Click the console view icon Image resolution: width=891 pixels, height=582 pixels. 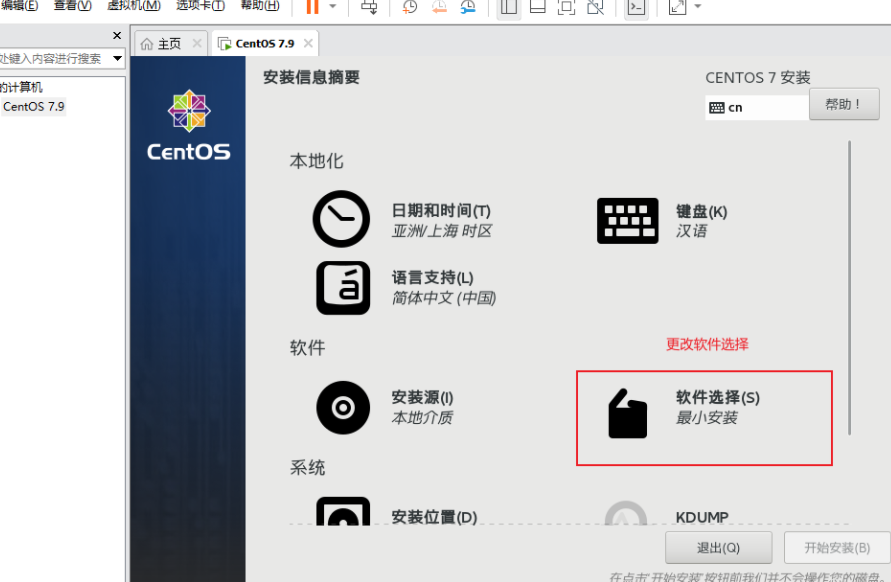point(636,7)
